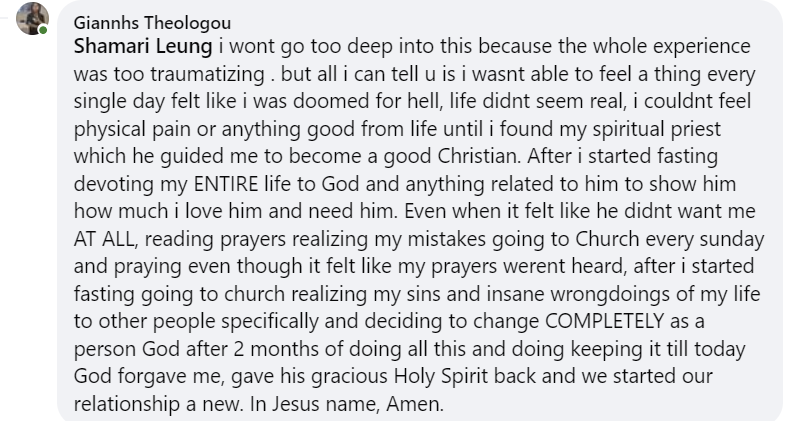Click the green online status dot
Screen dimensions: 786x421
[44, 30]
